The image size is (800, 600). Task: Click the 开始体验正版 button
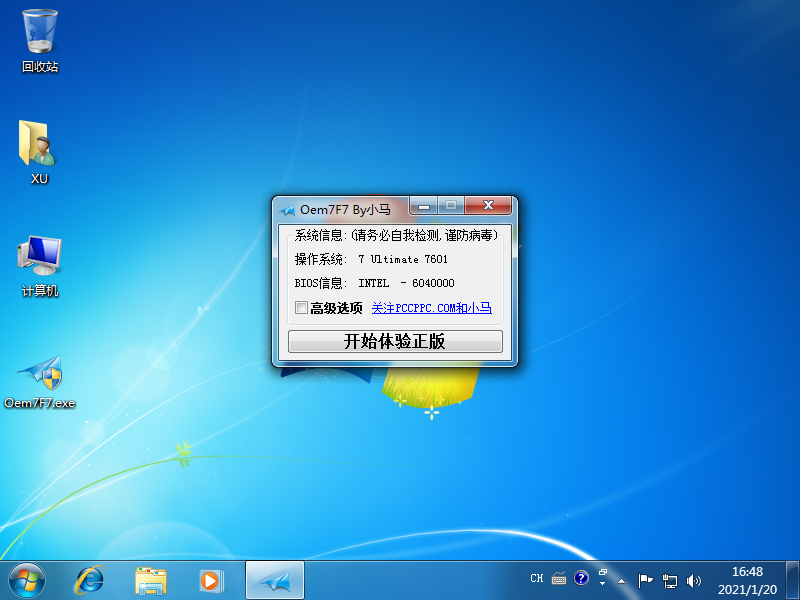click(395, 341)
